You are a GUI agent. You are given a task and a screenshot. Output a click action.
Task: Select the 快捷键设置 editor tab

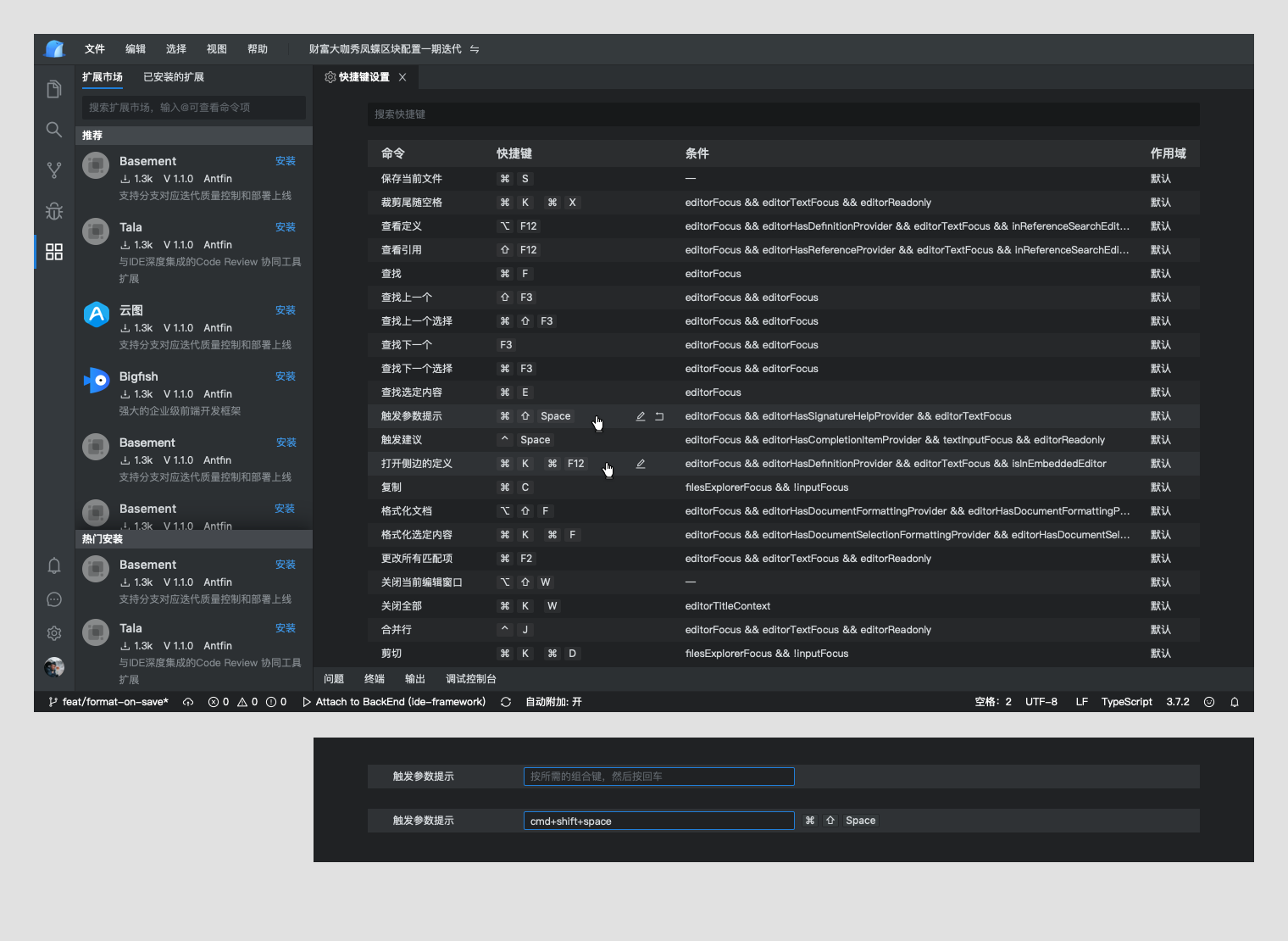[x=364, y=77]
